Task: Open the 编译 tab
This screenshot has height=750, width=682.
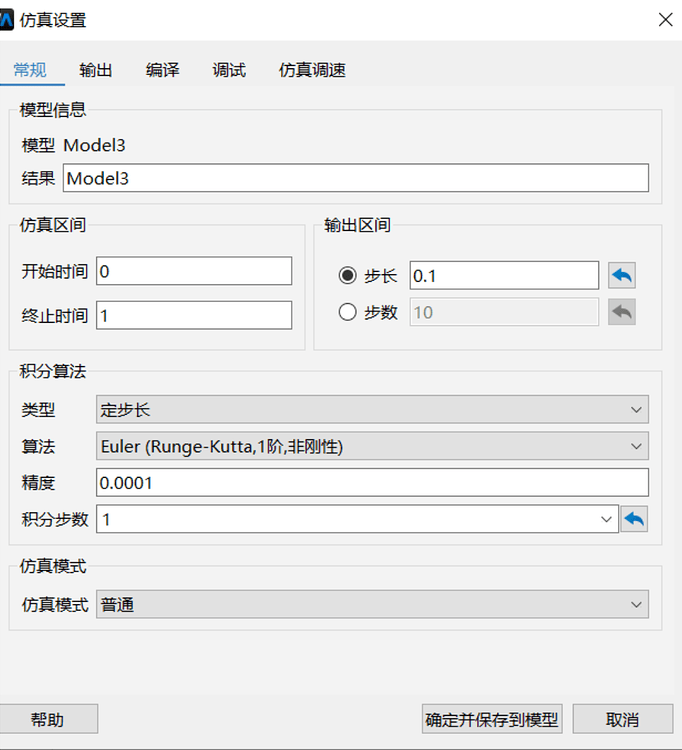Action: [x=163, y=70]
